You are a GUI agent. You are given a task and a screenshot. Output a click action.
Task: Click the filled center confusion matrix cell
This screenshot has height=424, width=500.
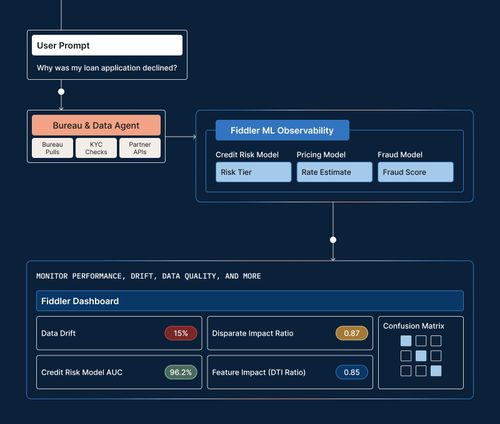[x=421, y=356]
